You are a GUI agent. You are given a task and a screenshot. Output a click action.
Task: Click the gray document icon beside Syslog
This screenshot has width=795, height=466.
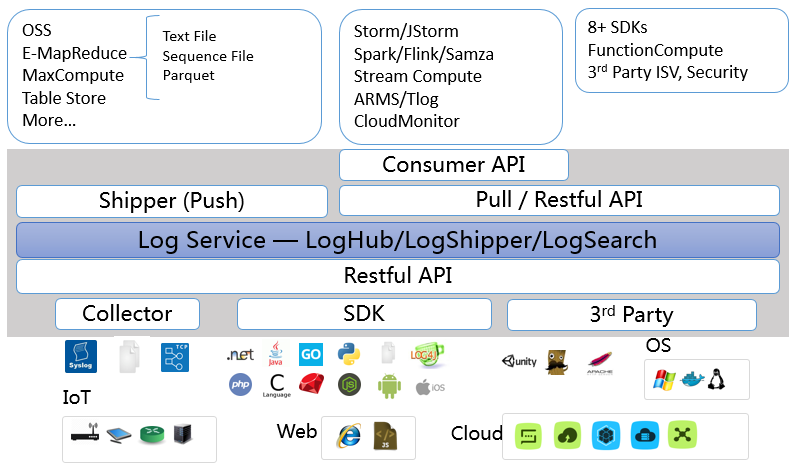click(x=129, y=356)
